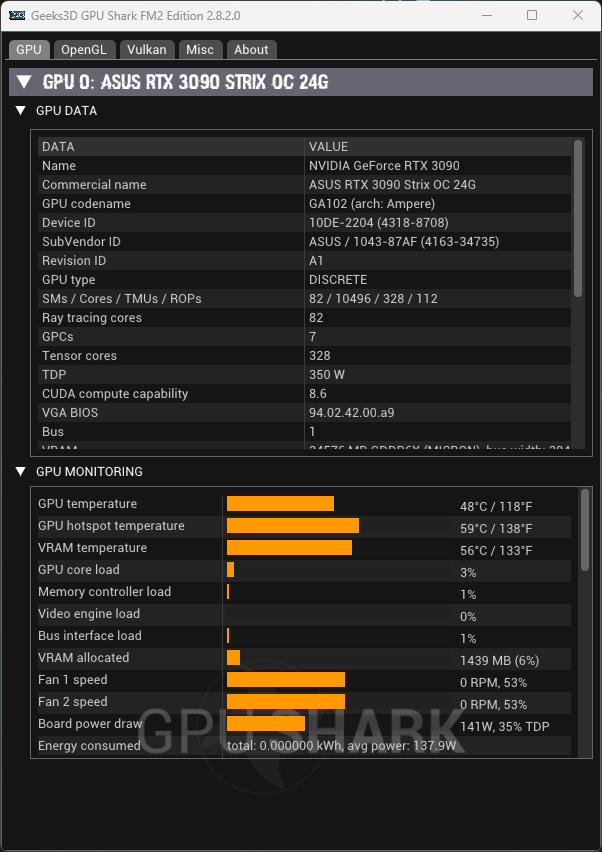Viewport: 602px width, 852px height.
Task: Select the '94.02.42.00.a9' VGA BIOS value
Action: [x=352, y=413]
